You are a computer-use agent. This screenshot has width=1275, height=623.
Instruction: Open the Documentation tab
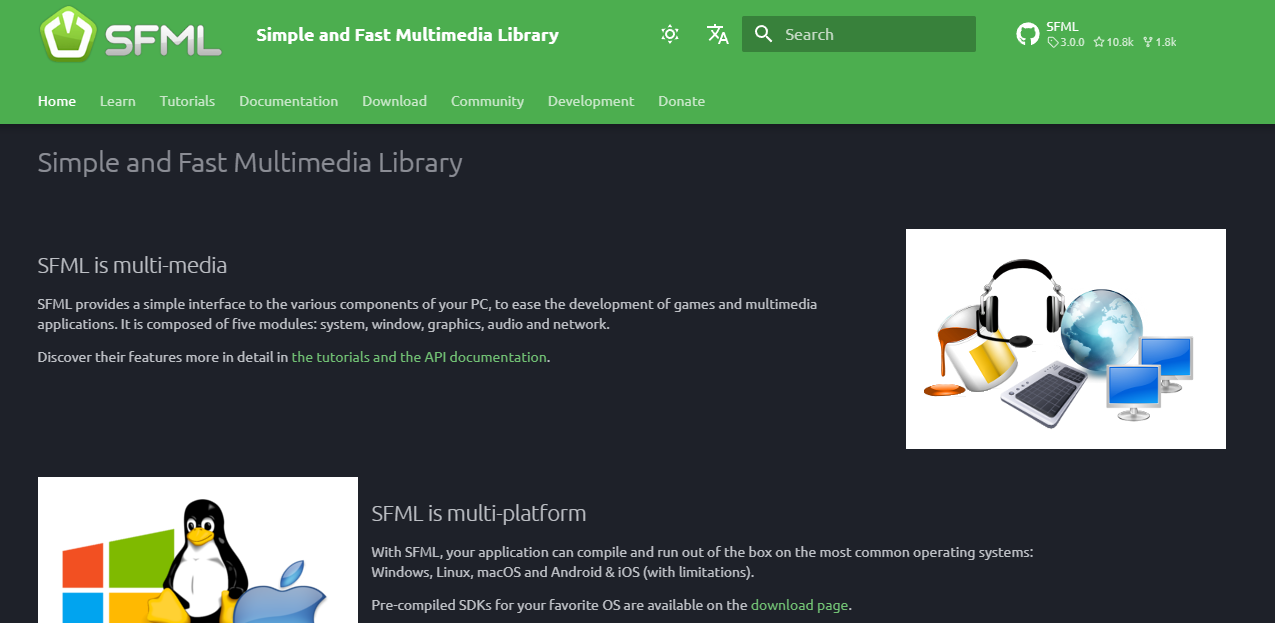click(289, 101)
